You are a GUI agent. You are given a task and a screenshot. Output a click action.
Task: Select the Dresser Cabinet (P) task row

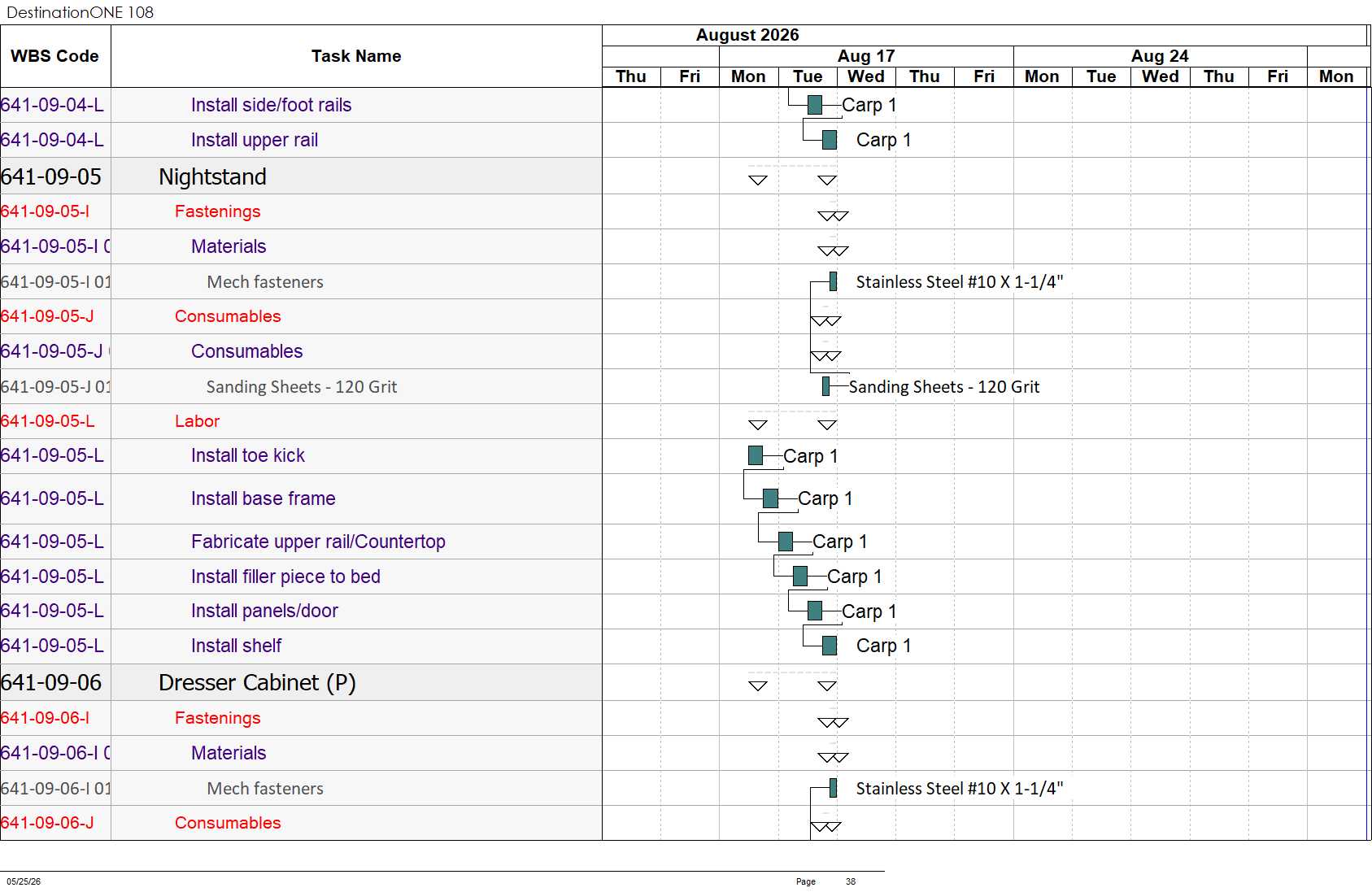tap(301, 682)
